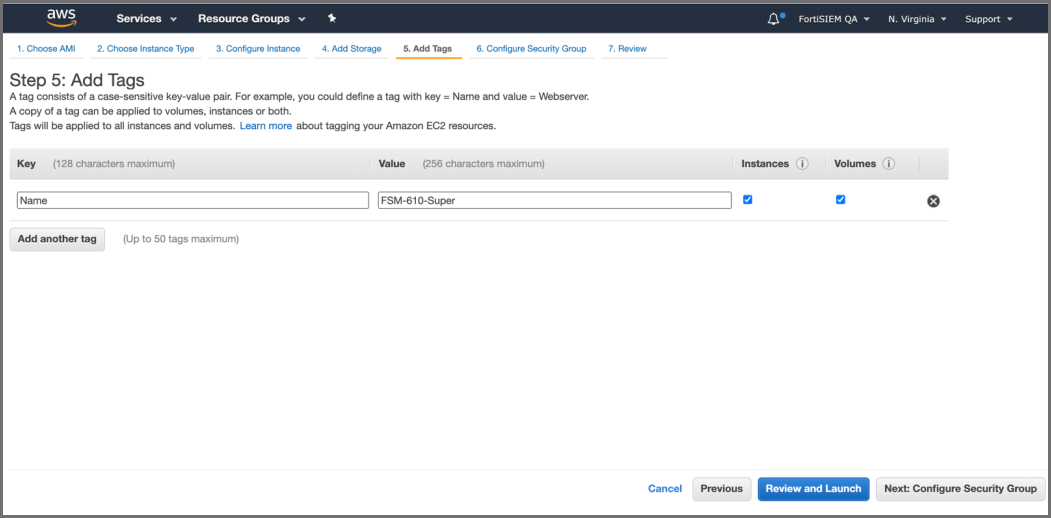Expand the Support menu

click(988, 19)
